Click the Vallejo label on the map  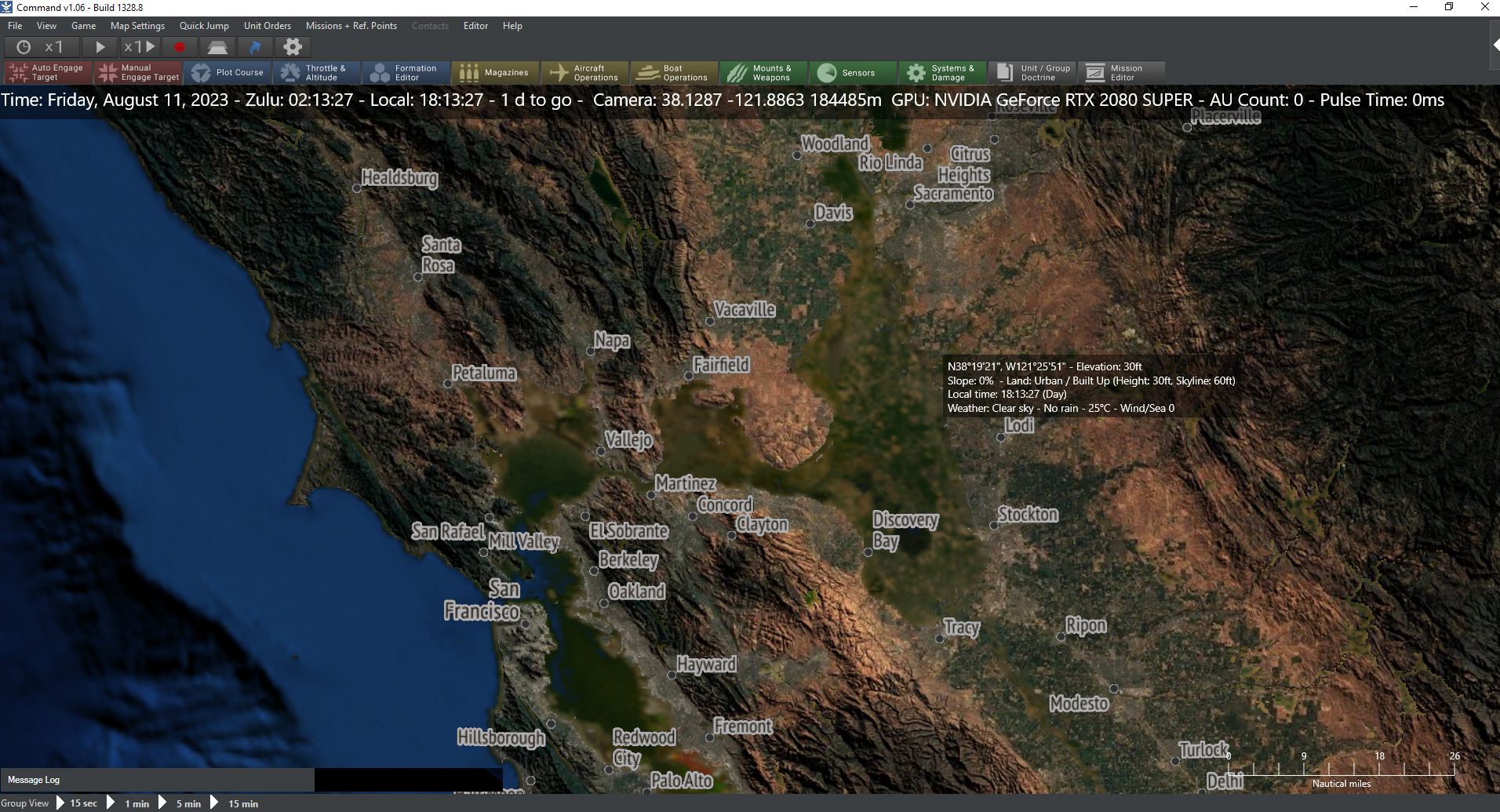pos(629,440)
